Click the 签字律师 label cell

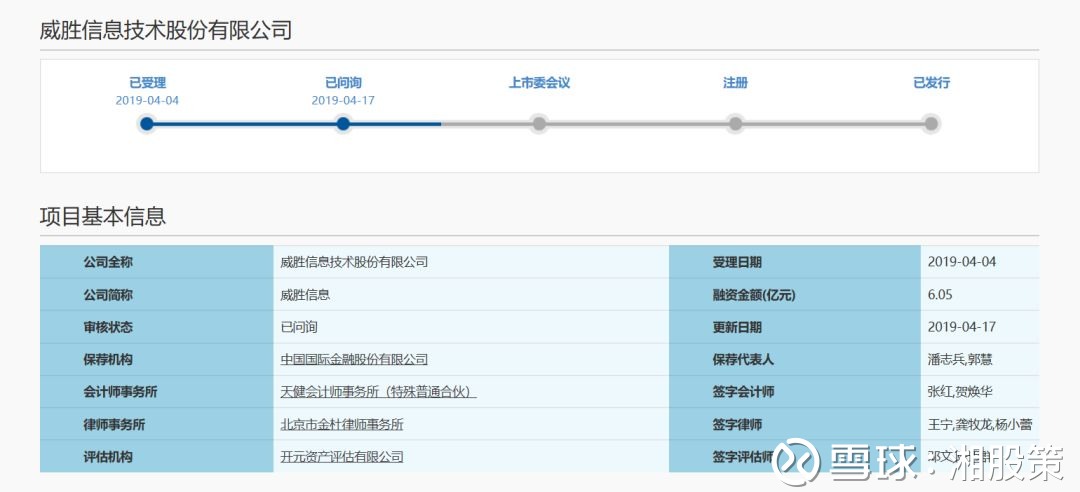coord(795,424)
